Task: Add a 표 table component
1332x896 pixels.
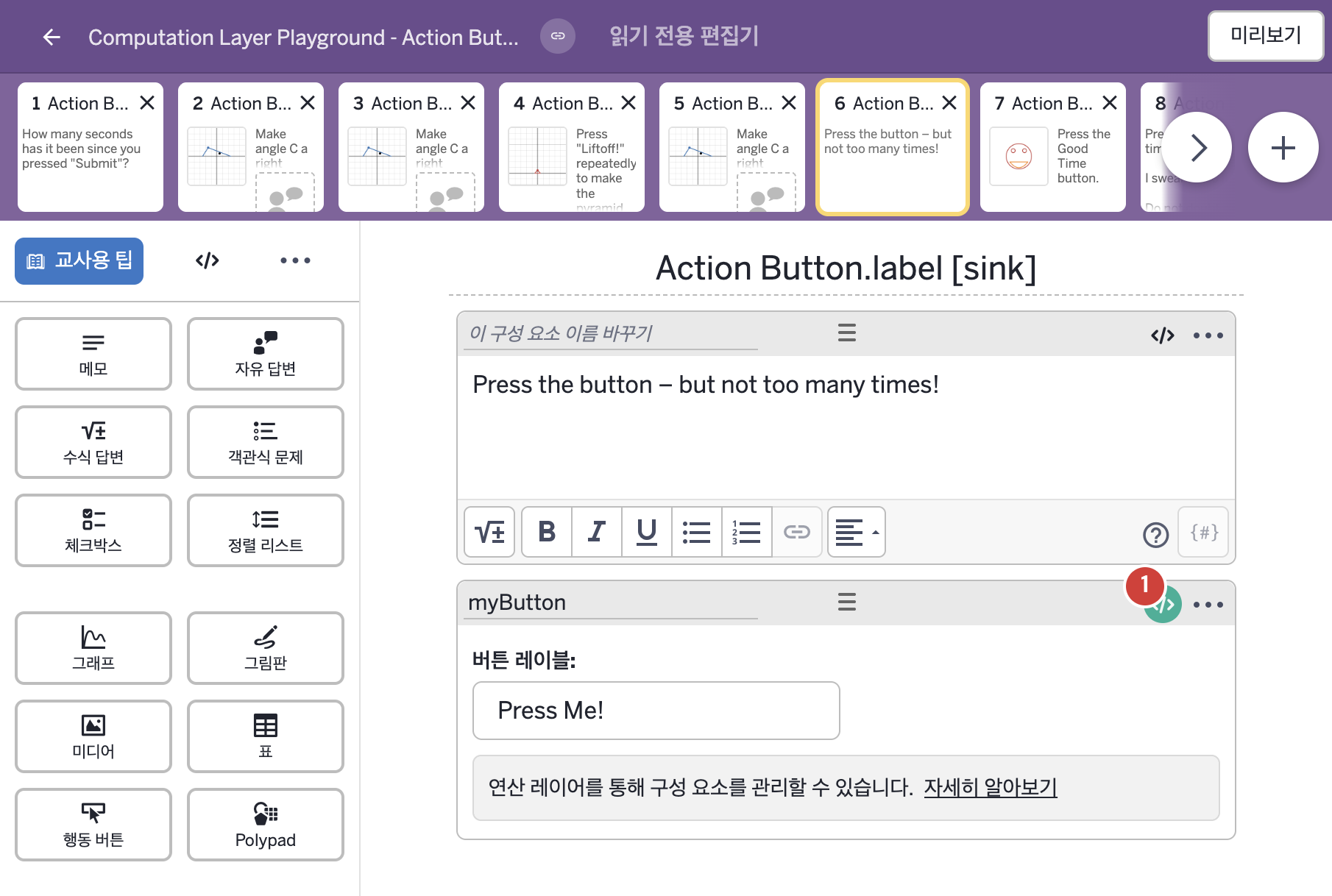Action: pos(266,736)
